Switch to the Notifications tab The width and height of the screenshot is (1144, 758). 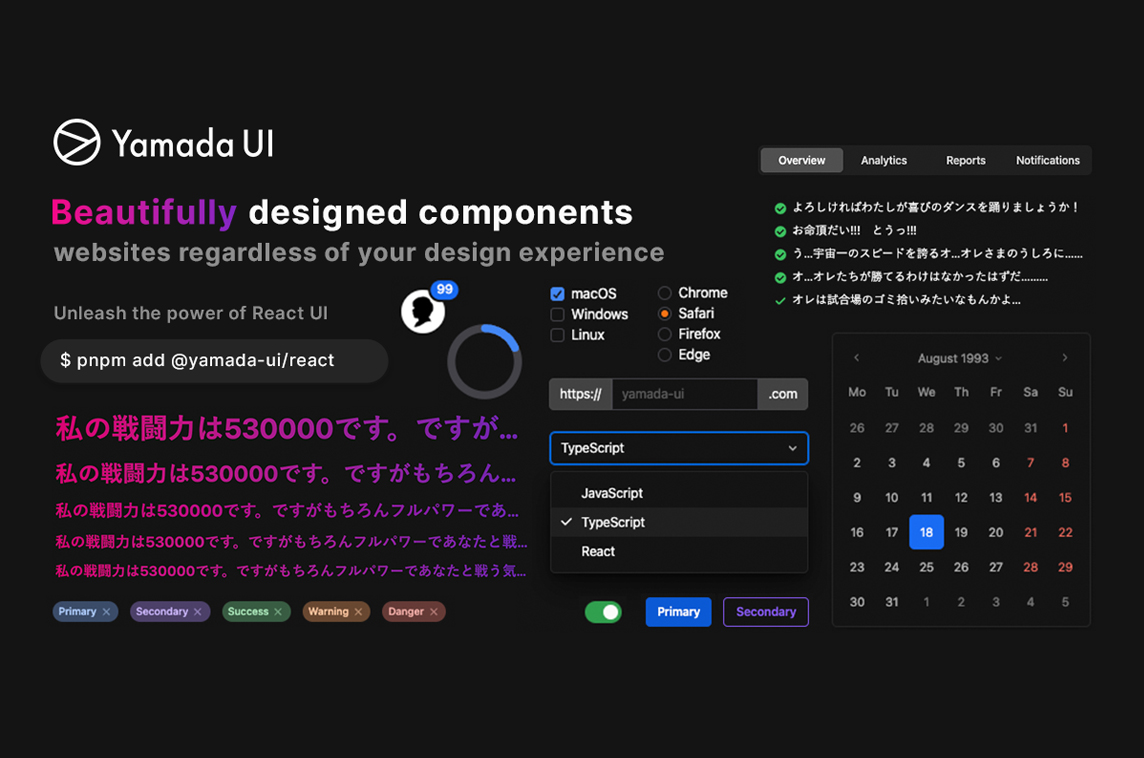click(x=1048, y=161)
